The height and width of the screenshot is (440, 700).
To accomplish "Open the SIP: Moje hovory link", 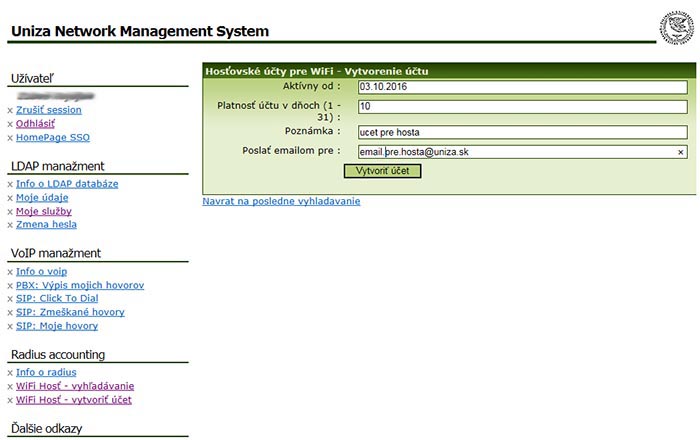I will (57, 326).
